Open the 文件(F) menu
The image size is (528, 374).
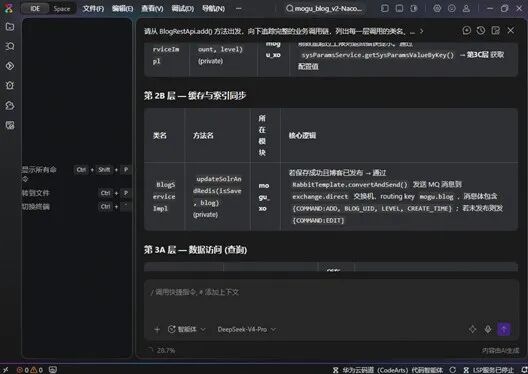(x=93, y=8)
